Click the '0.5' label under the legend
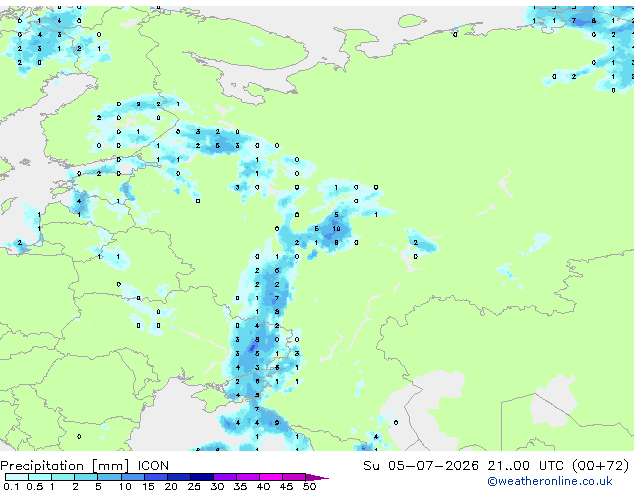634x490 pixels. pyautogui.click(x=35, y=486)
